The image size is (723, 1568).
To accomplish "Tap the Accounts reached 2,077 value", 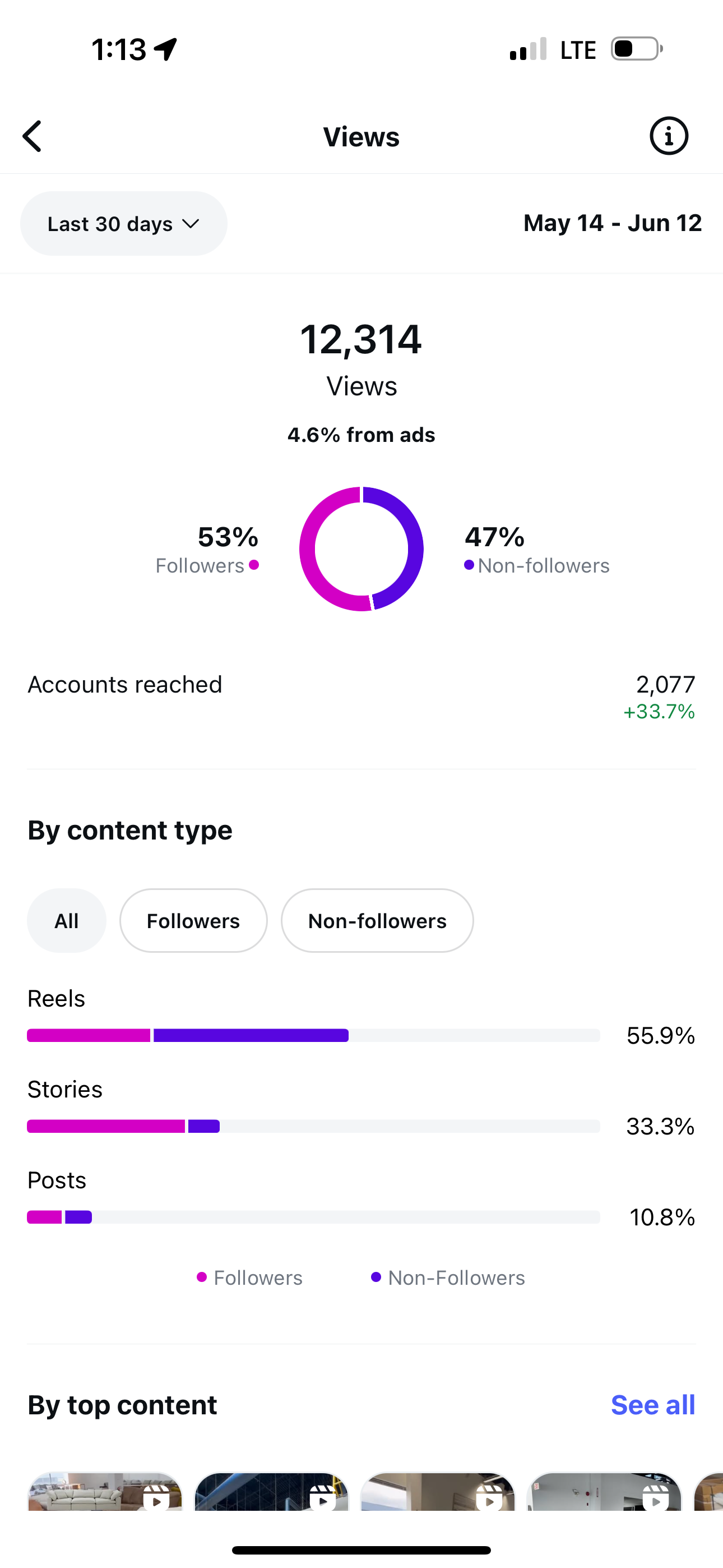I will [665, 684].
